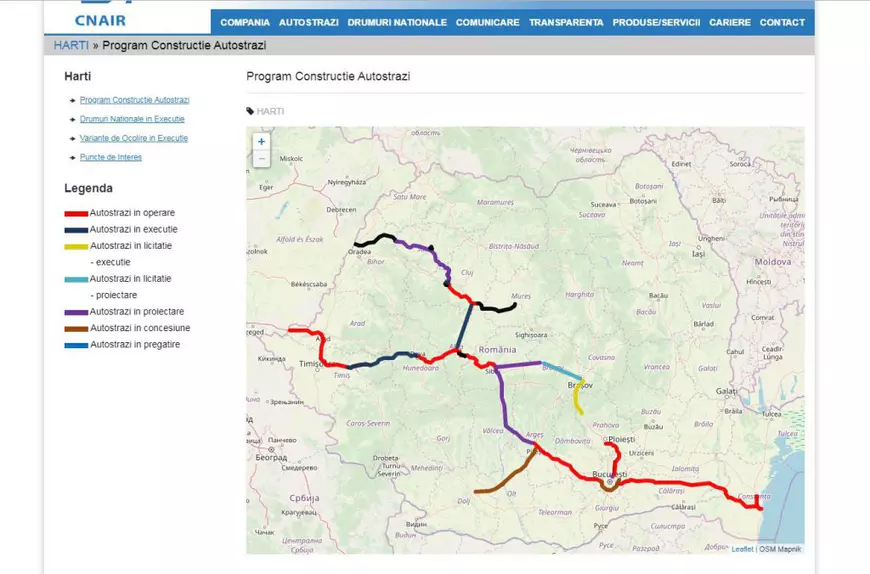Open Puncte de Interes link

click(x=110, y=157)
